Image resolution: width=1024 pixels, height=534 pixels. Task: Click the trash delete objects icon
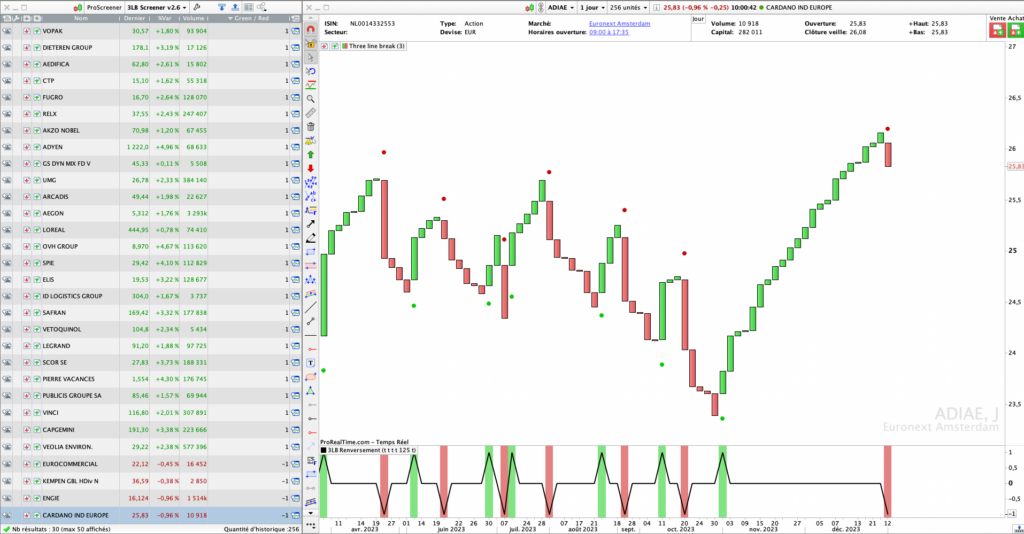pyautogui.click(x=311, y=127)
